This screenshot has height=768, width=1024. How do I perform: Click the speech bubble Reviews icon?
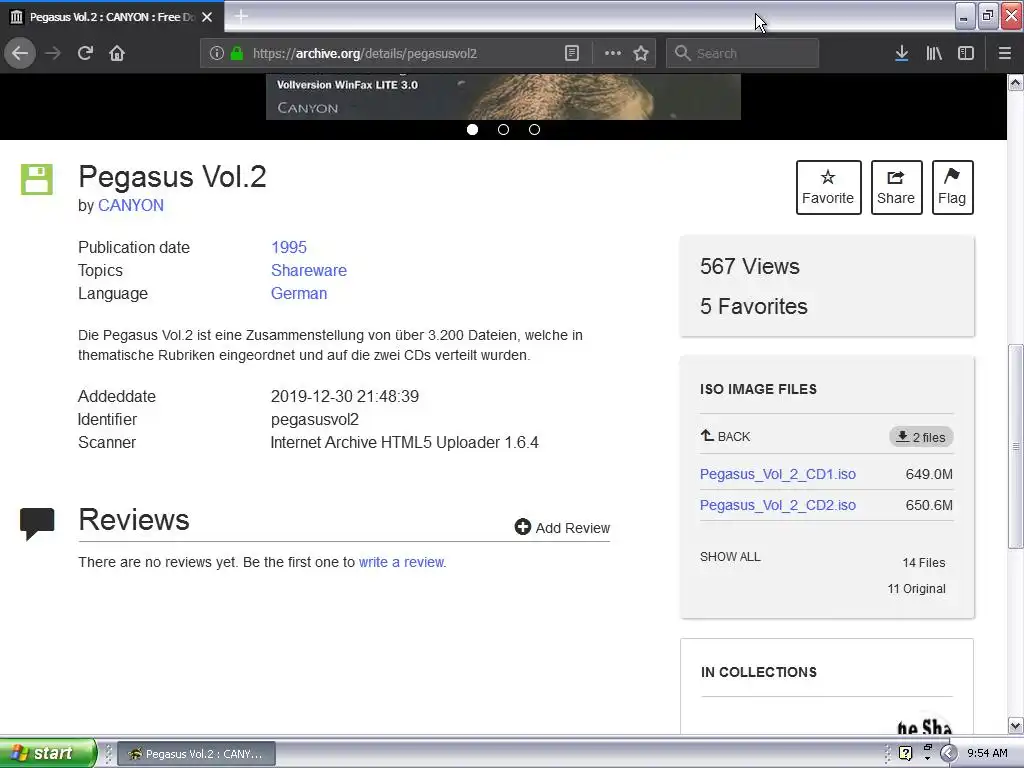37,523
